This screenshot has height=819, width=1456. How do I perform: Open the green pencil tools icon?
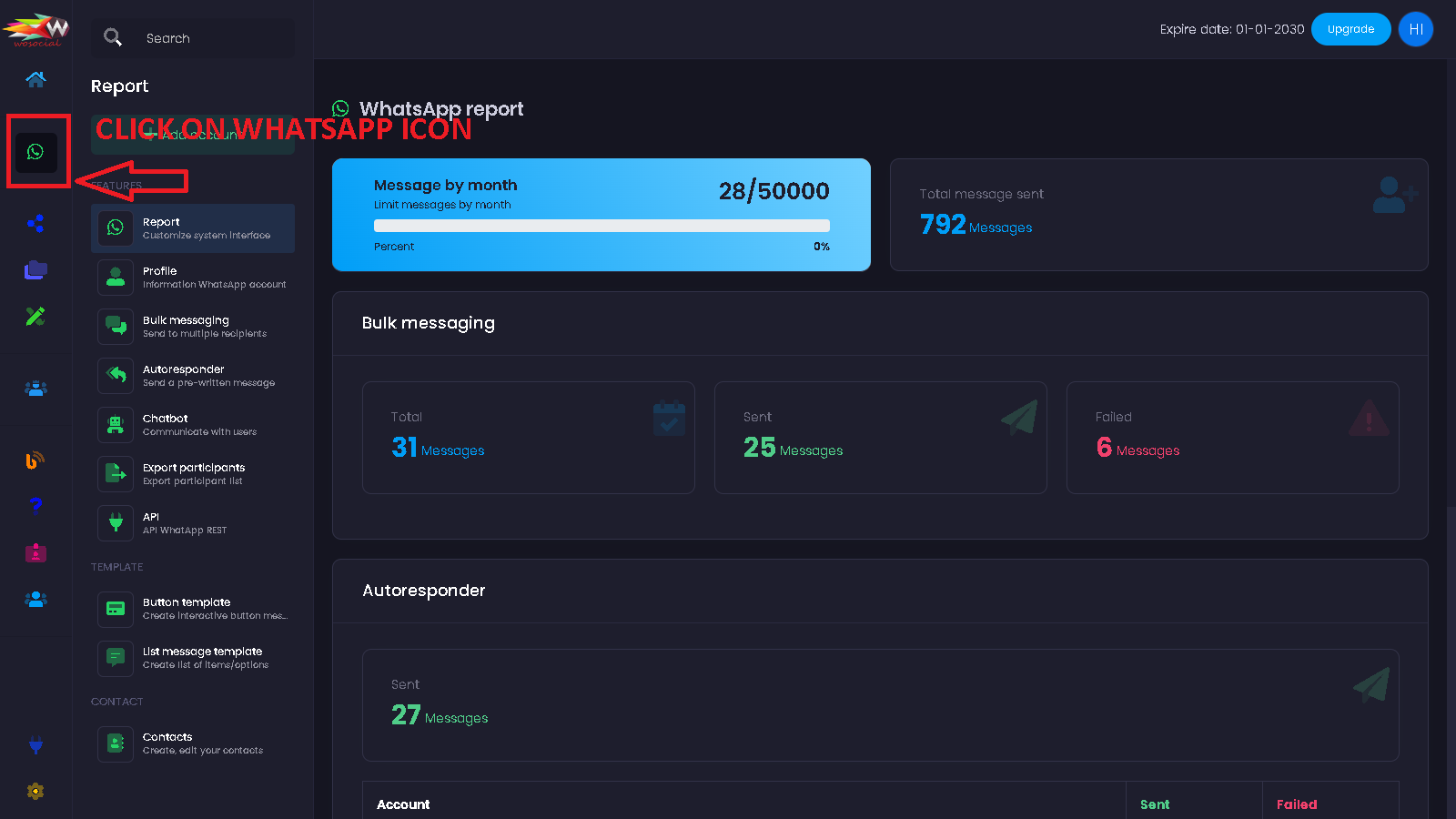pyautogui.click(x=35, y=316)
